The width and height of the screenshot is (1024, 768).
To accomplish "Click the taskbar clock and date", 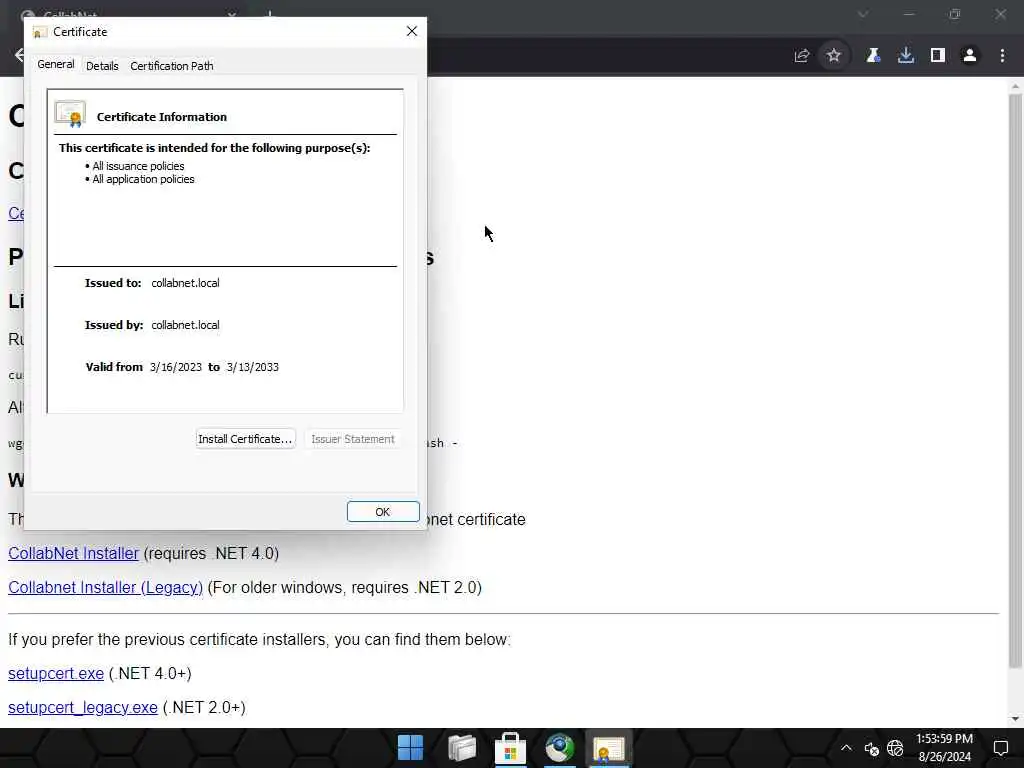I will tap(944, 748).
